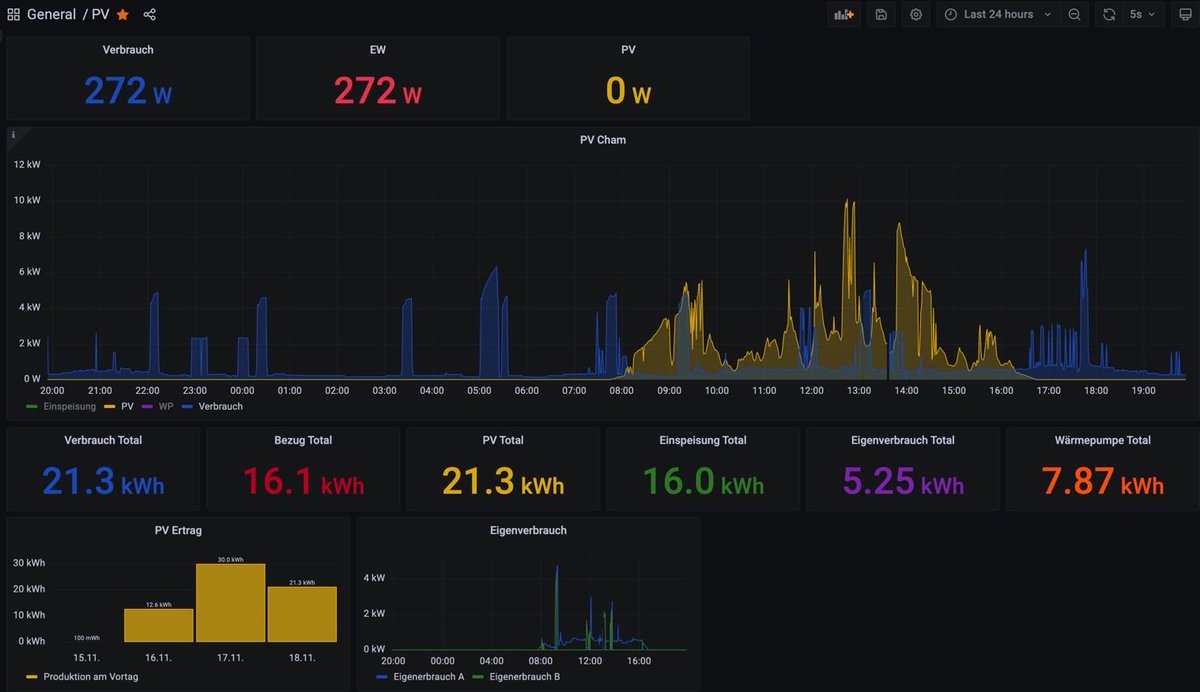The height and width of the screenshot is (692, 1200).
Task: Open Eigenverbrauch panel title menu
Action: point(528,530)
